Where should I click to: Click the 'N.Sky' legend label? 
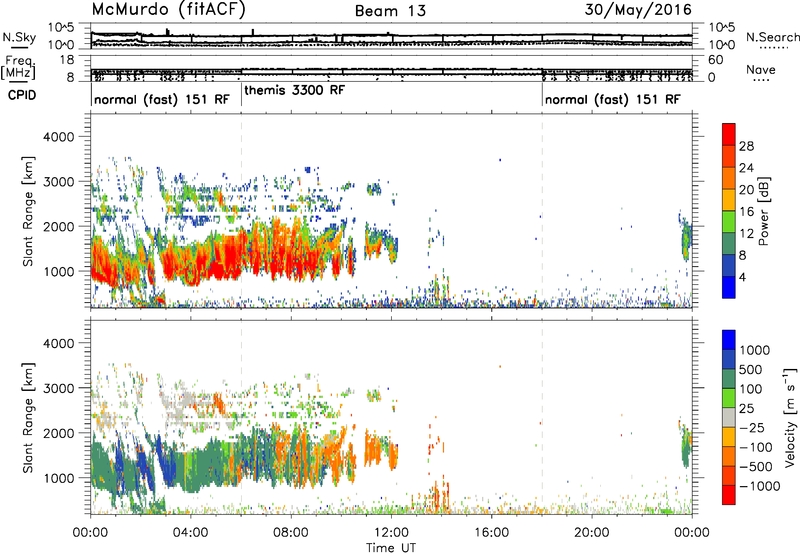[x=19, y=37]
